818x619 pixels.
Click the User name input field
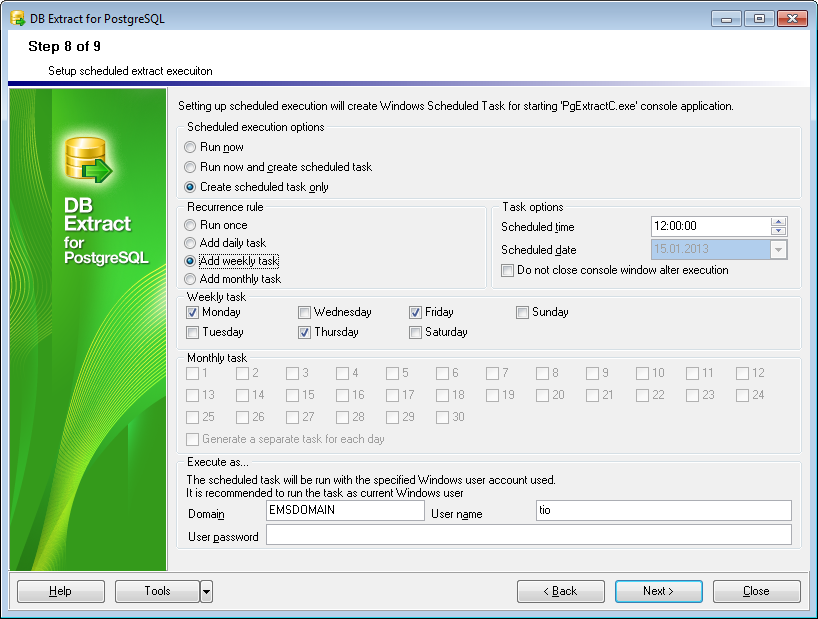coord(664,511)
